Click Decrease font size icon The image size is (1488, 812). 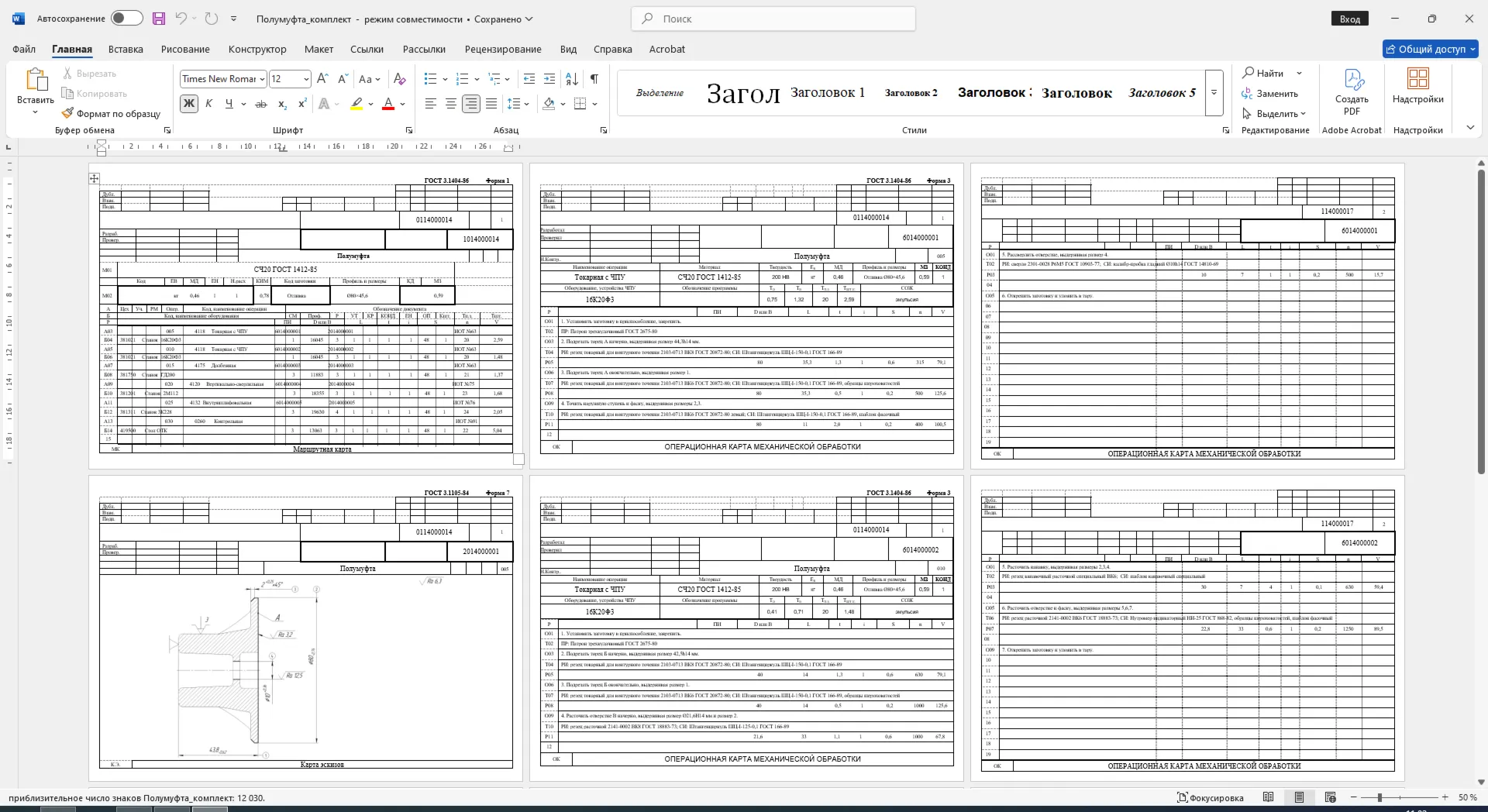click(343, 79)
